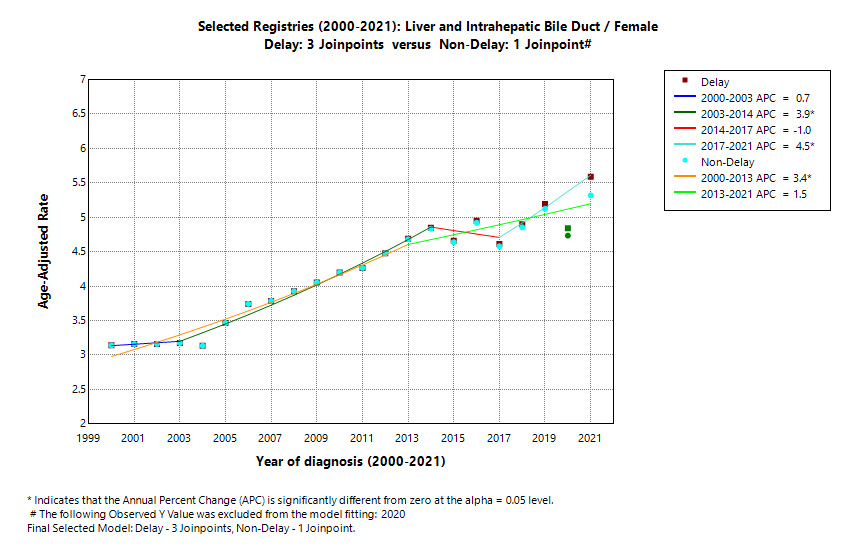The width and height of the screenshot is (857, 554).
Task: Select the 2004 data point below the trend line
Action: (203, 346)
